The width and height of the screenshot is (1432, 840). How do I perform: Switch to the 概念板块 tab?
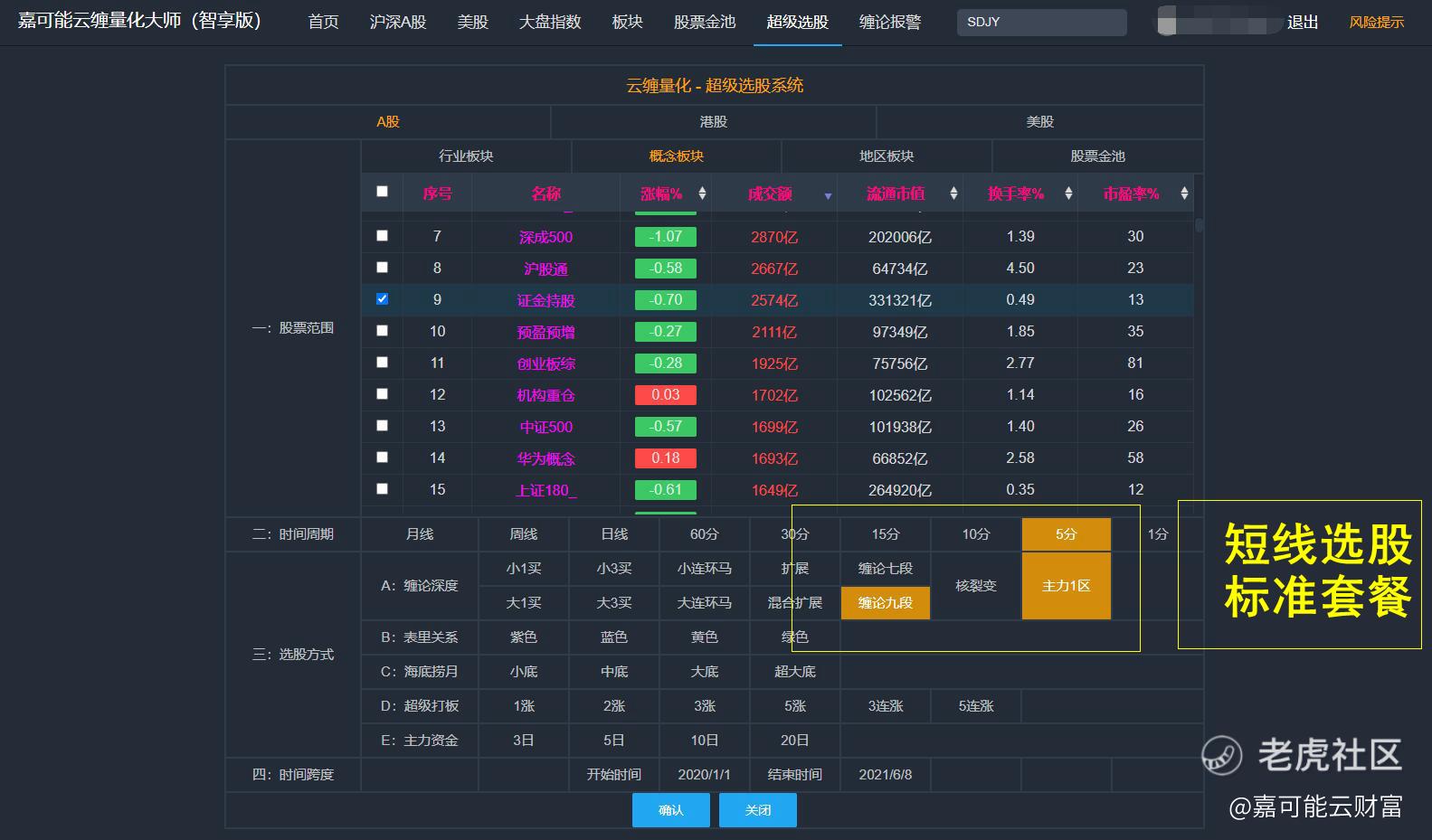[677, 156]
